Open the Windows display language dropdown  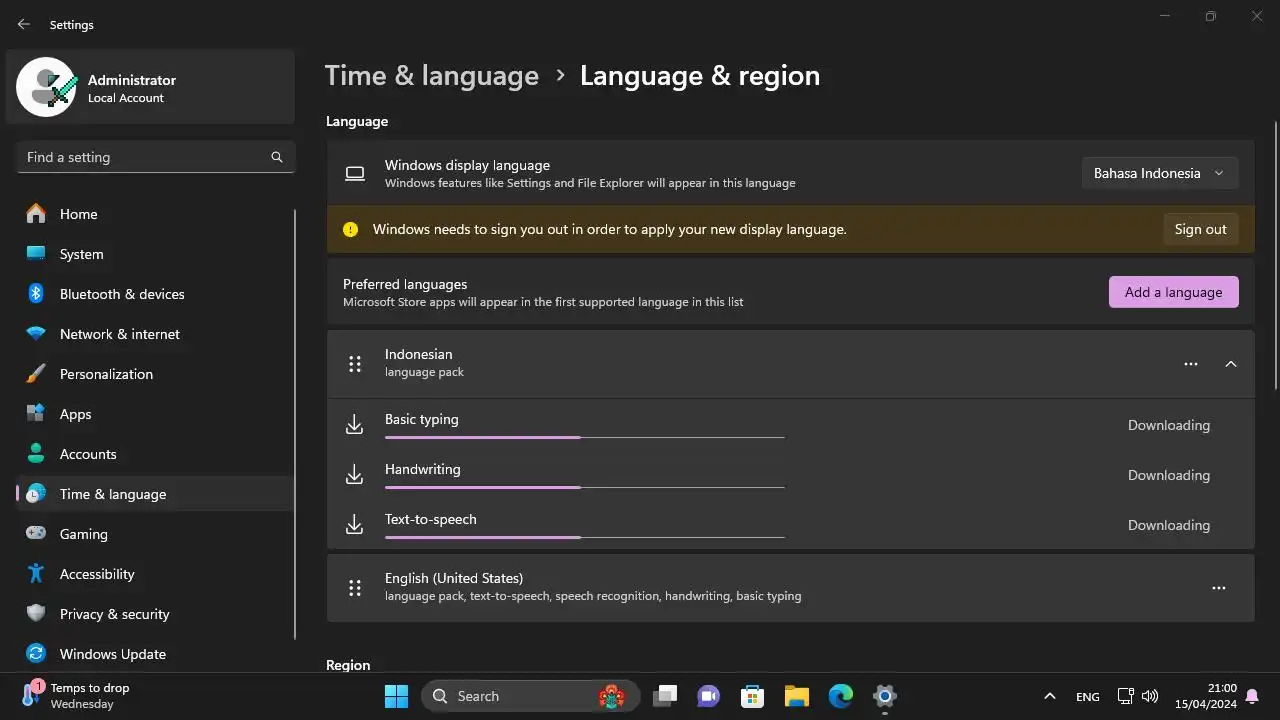click(x=1160, y=173)
